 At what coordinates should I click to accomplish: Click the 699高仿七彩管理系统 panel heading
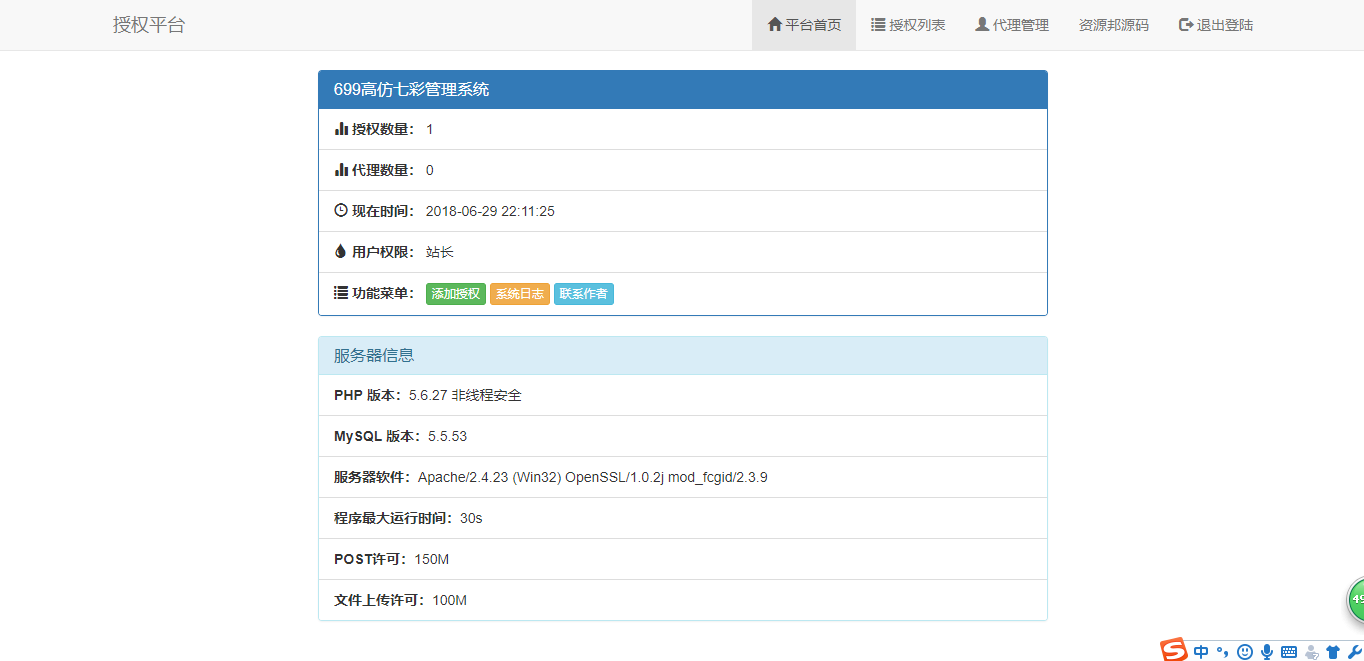[683, 89]
